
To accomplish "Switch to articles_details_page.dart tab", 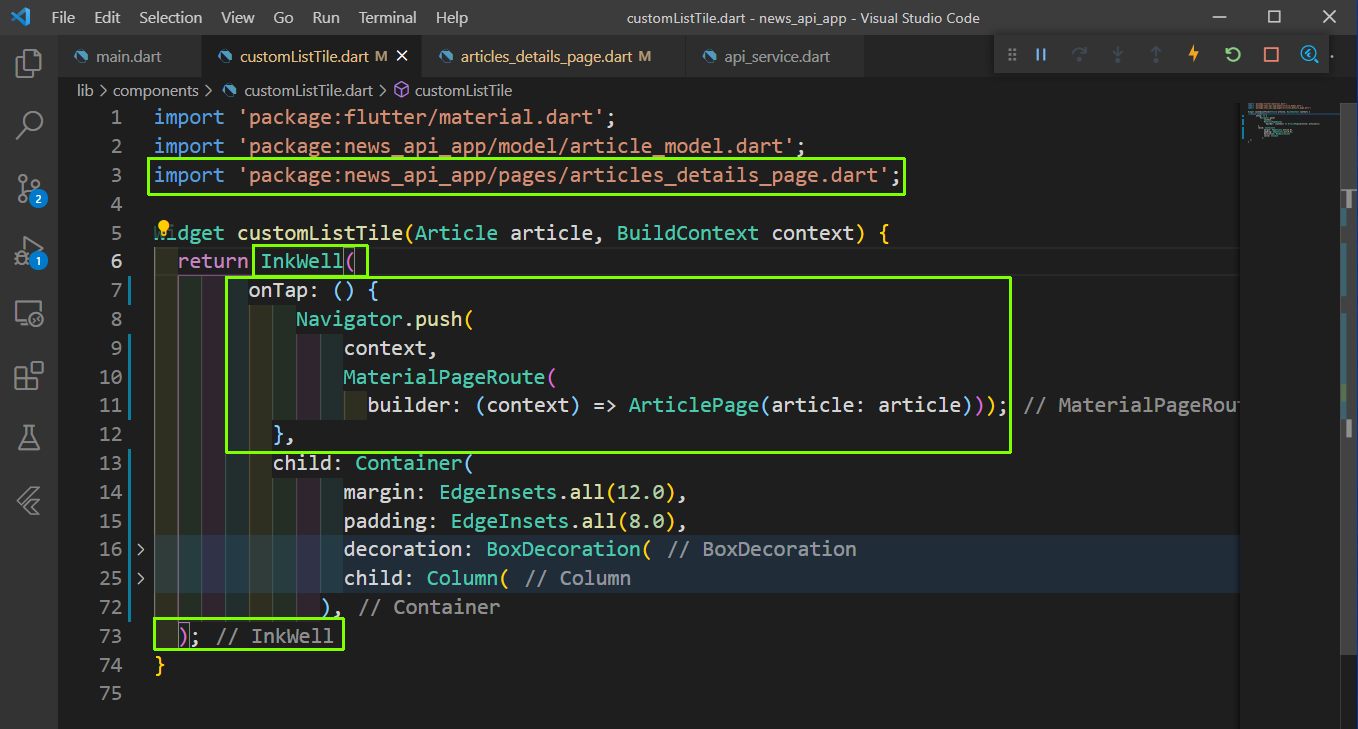I will [553, 56].
